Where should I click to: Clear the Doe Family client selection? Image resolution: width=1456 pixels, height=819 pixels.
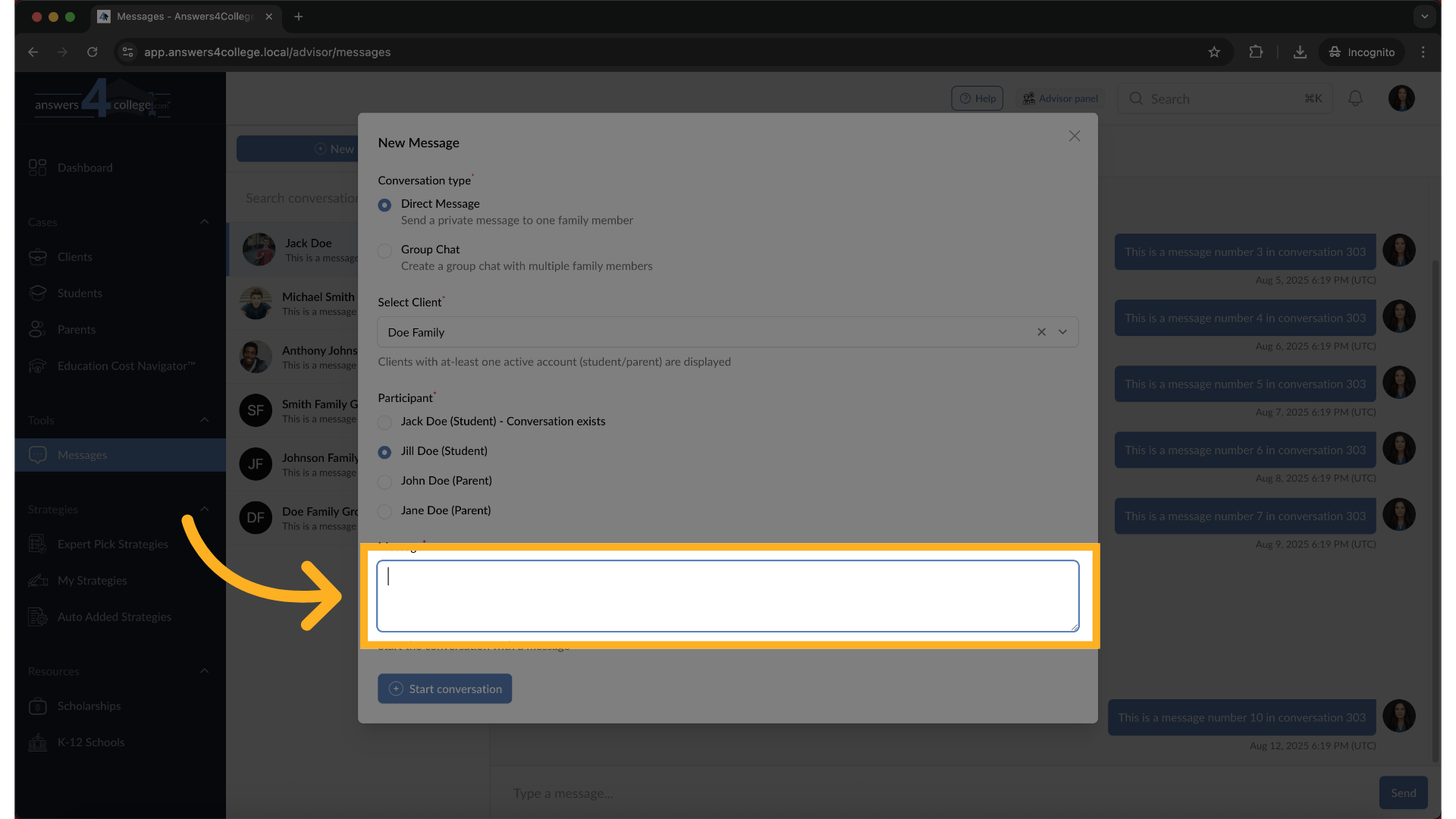pyautogui.click(x=1041, y=332)
